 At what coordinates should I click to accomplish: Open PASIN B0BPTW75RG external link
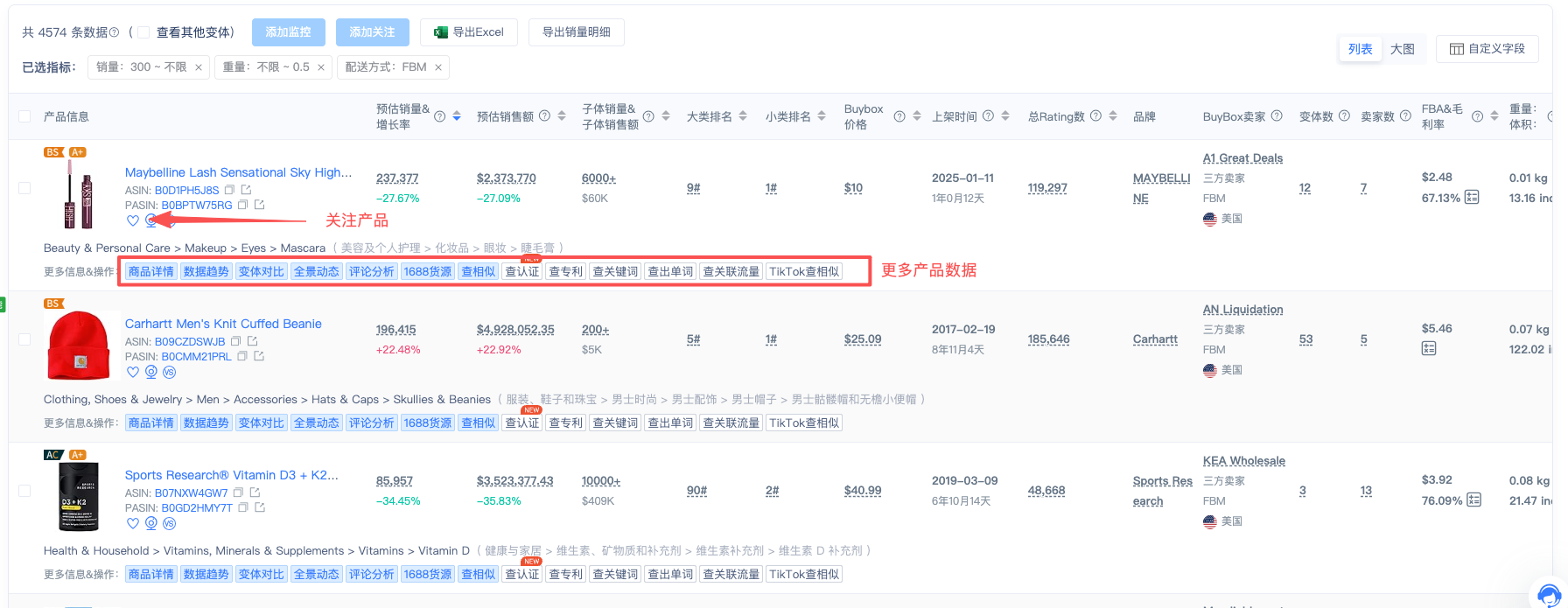[259, 206]
